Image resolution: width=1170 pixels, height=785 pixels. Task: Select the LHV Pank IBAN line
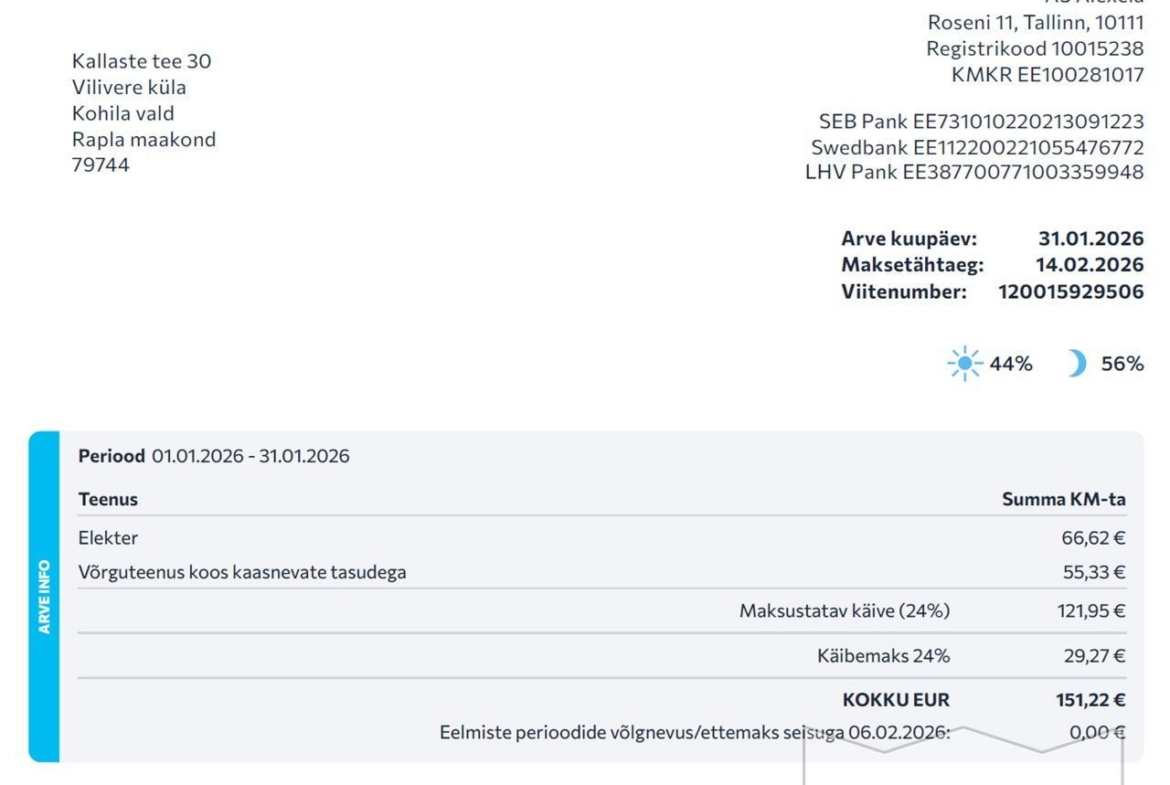point(974,173)
